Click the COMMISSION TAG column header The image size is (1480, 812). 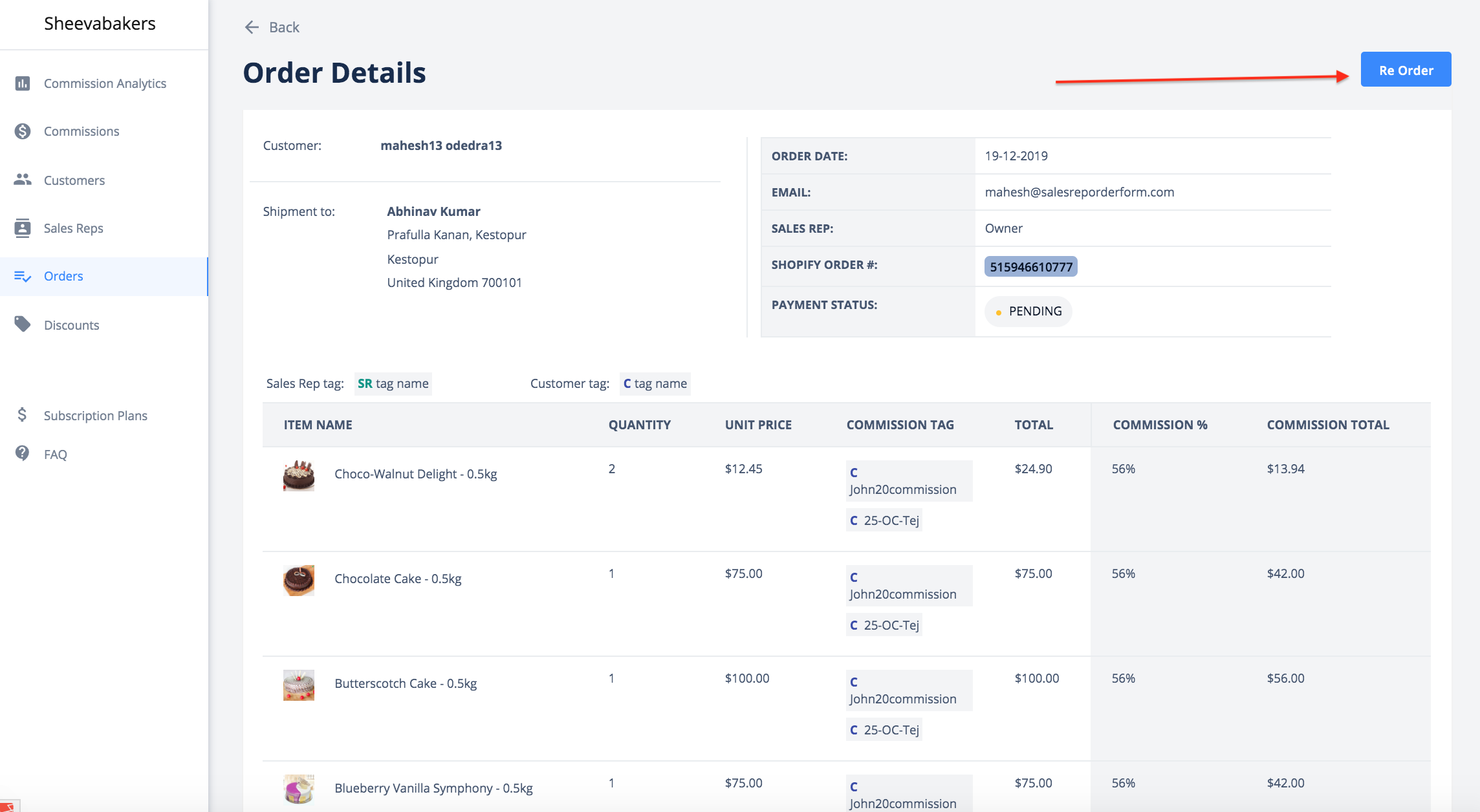900,425
